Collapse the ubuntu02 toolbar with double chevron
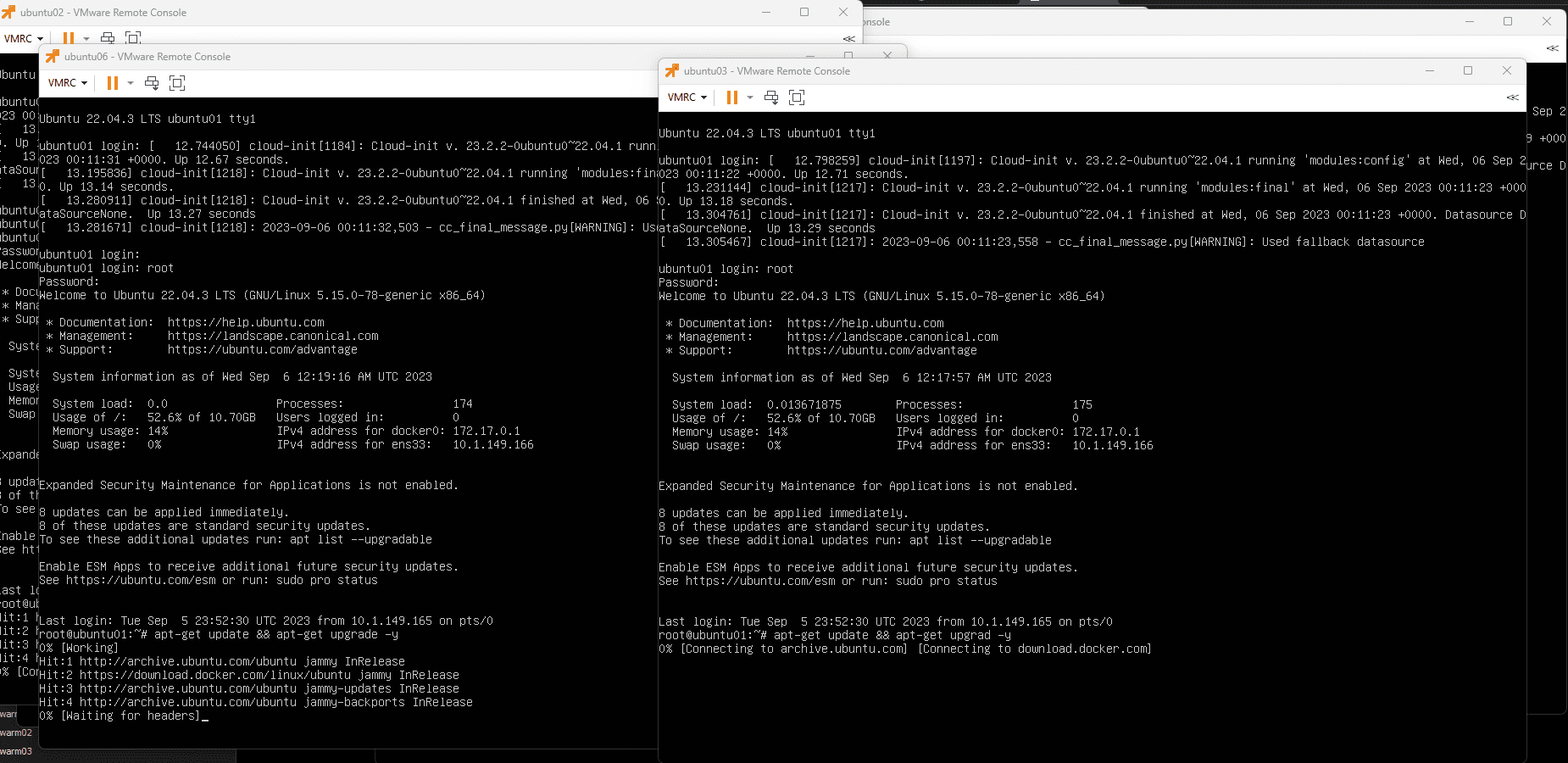Screen dimensions: 1568x763 (x=849, y=39)
